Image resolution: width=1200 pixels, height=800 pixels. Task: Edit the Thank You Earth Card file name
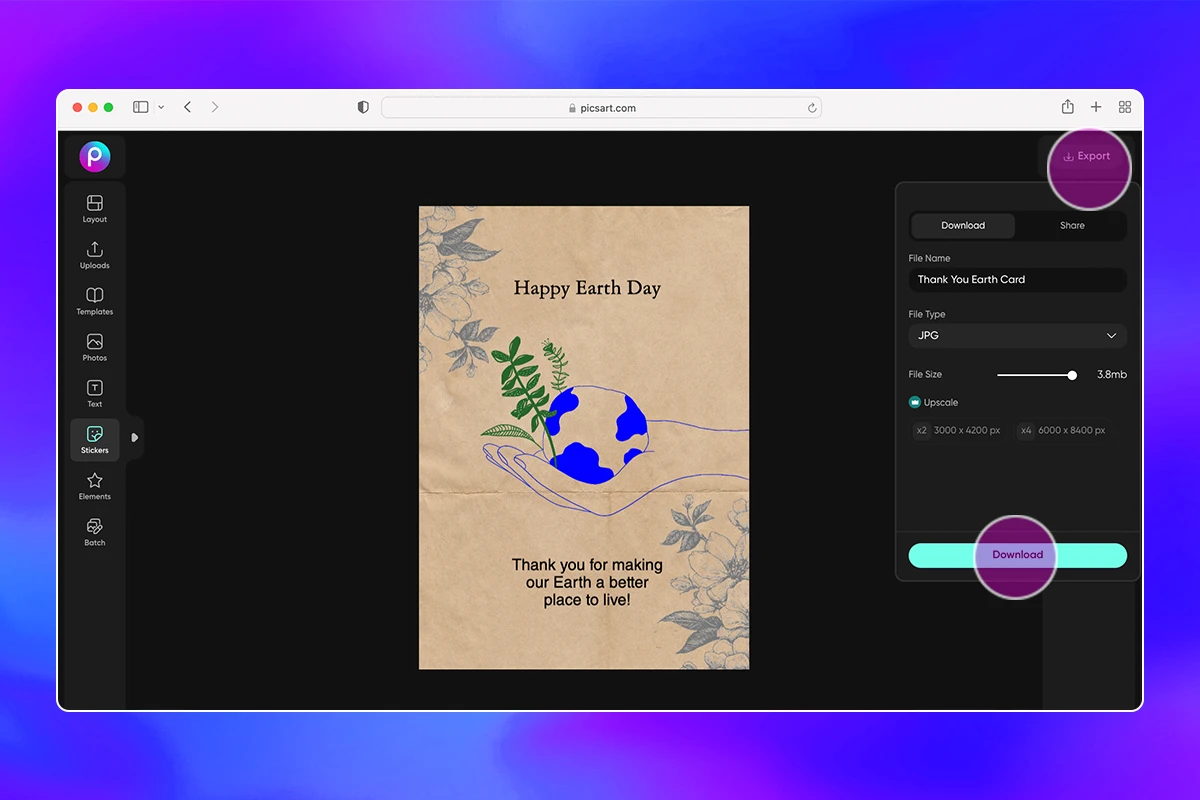(1017, 279)
